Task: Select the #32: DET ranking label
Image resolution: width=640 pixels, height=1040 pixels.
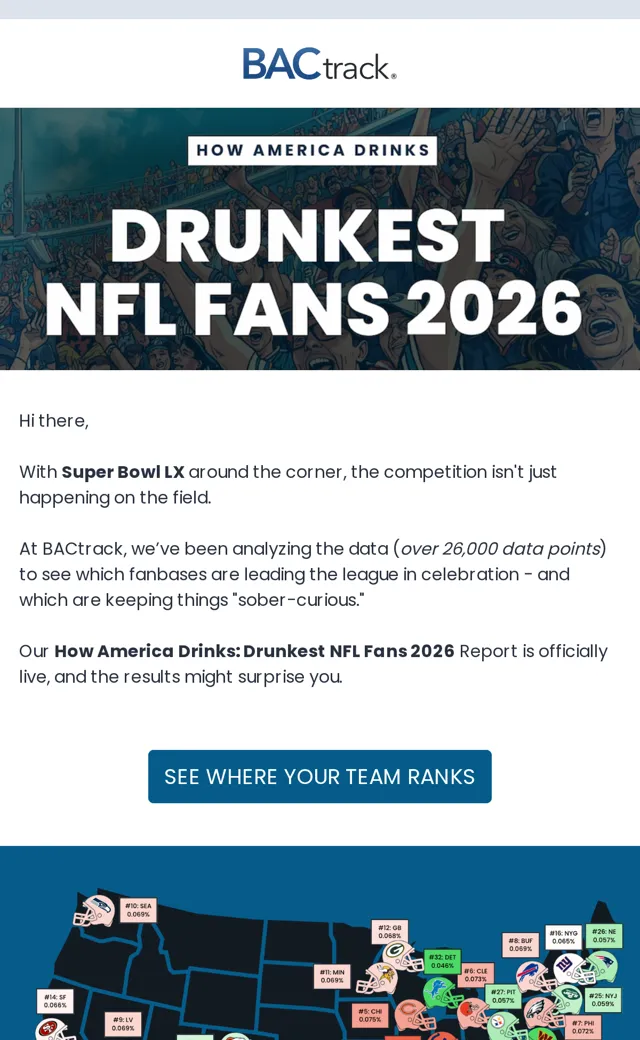Action: coord(442,961)
